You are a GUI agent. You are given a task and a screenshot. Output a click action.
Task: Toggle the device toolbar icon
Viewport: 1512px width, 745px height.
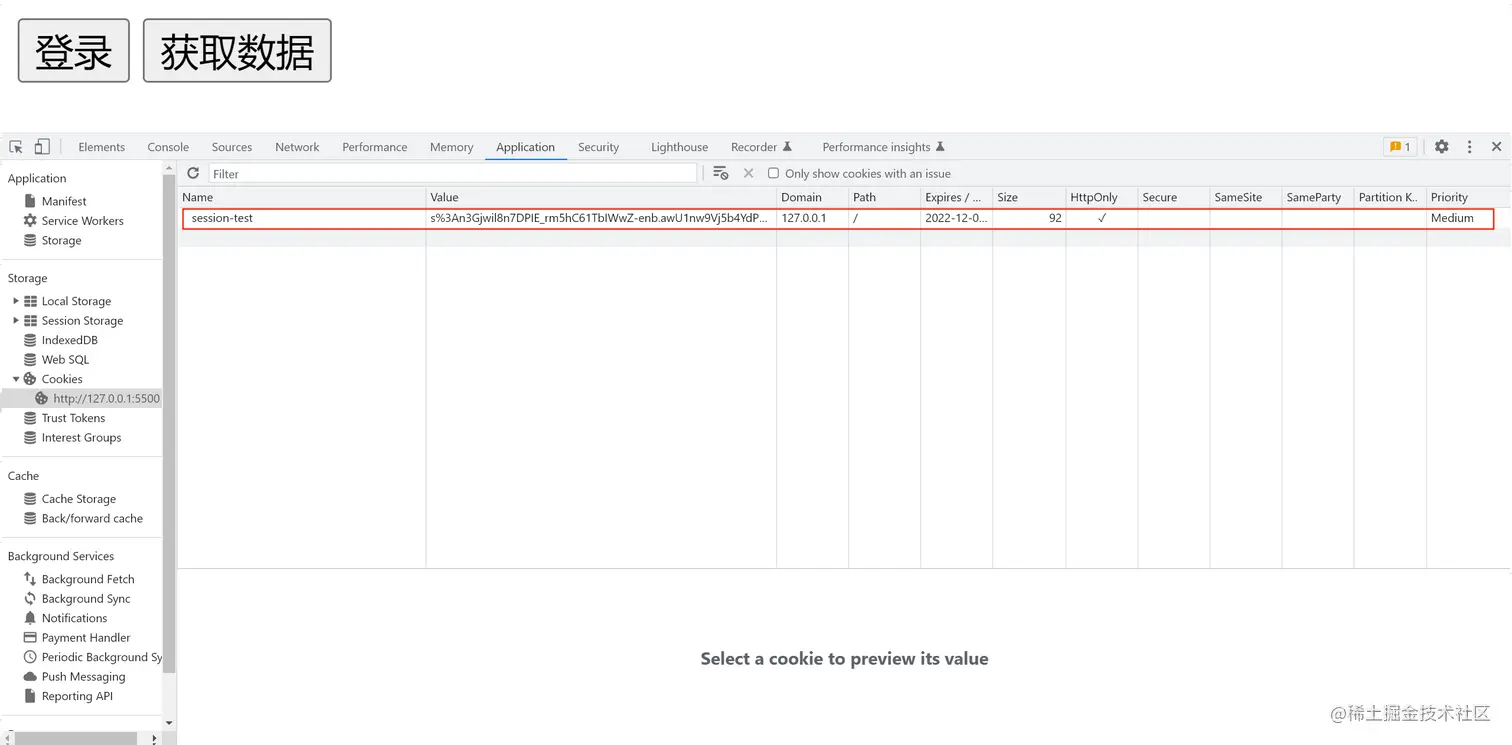click(42, 147)
